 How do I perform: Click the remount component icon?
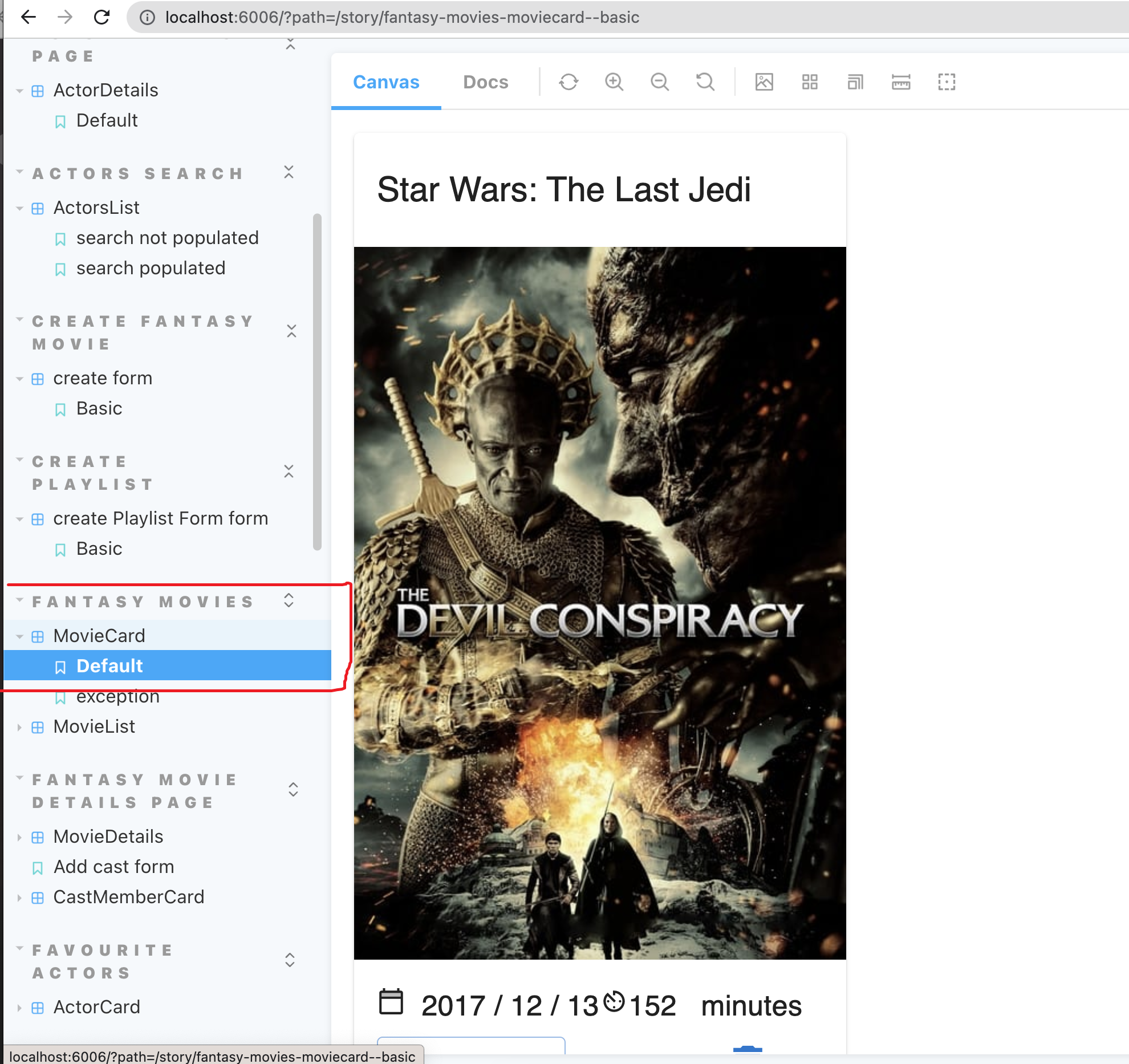point(568,82)
